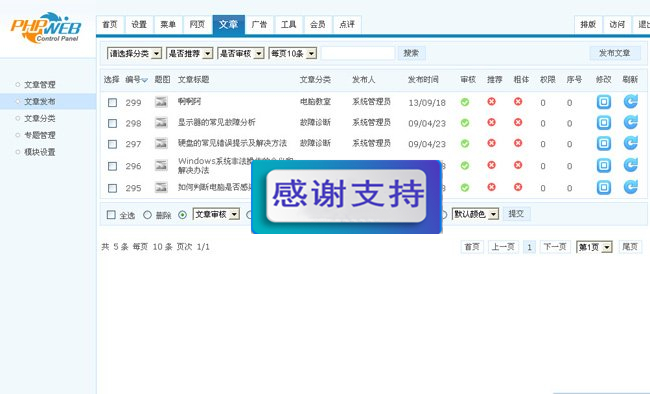
Task: Refresh article 295 with its refresh icon
Action: (631, 187)
